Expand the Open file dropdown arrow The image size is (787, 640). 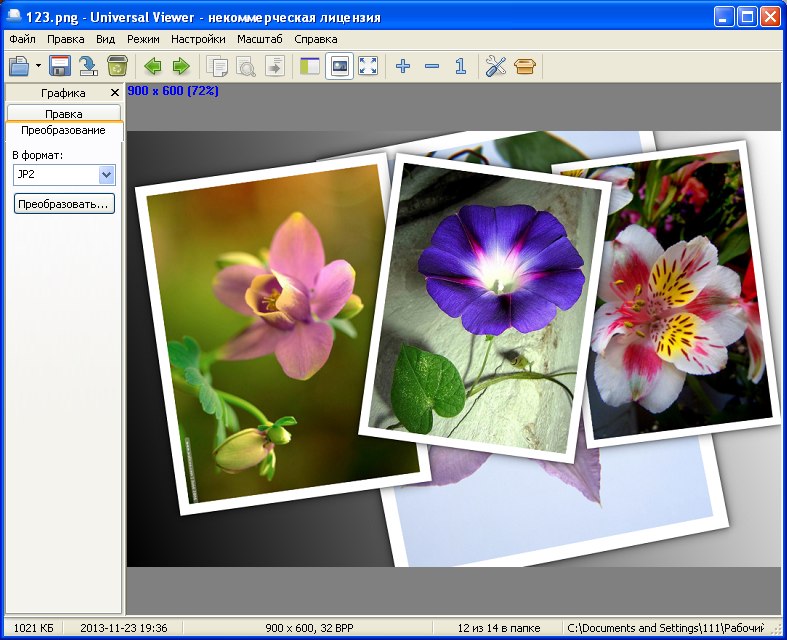point(38,66)
